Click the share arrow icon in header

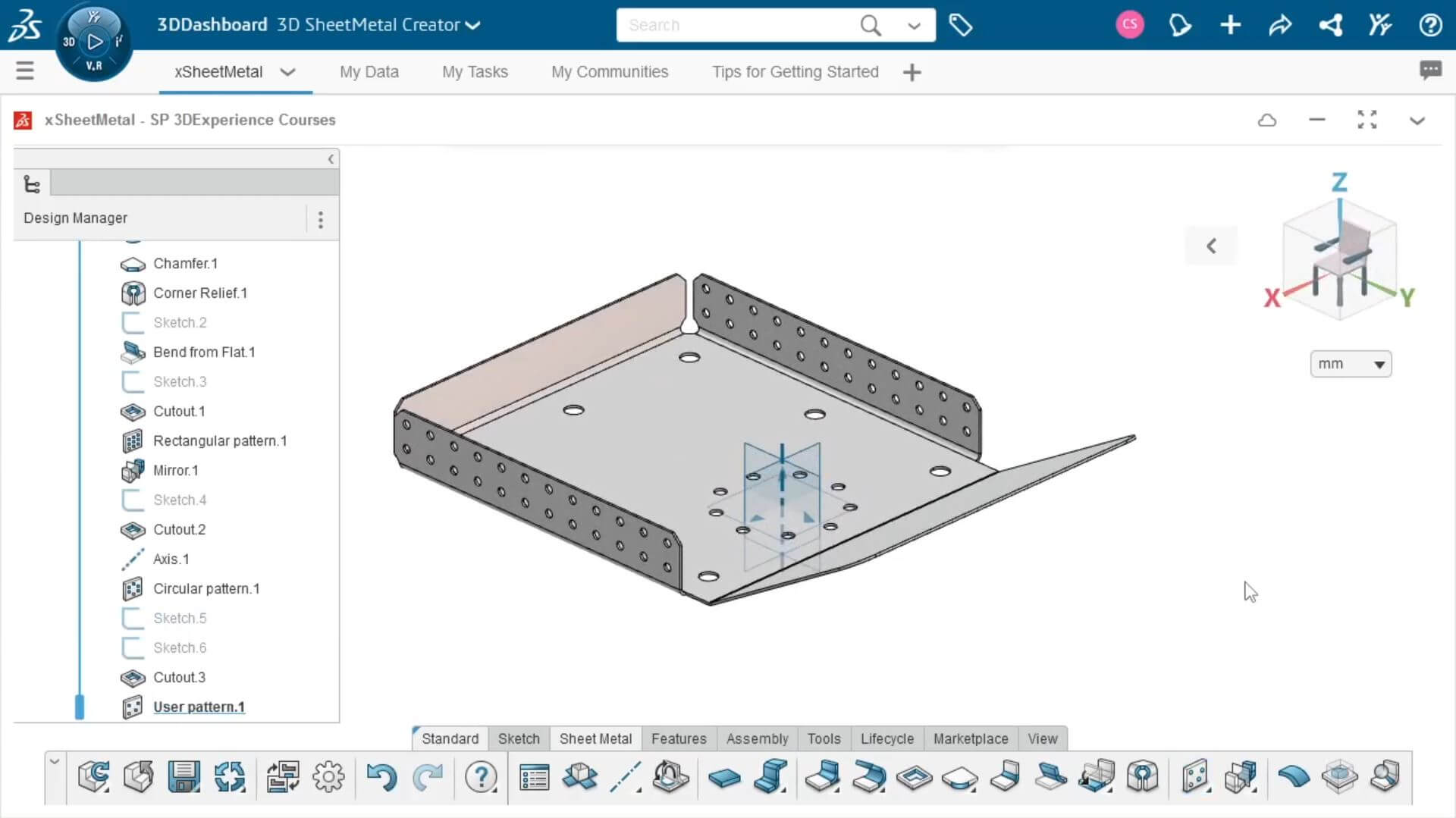tap(1280, 25)
